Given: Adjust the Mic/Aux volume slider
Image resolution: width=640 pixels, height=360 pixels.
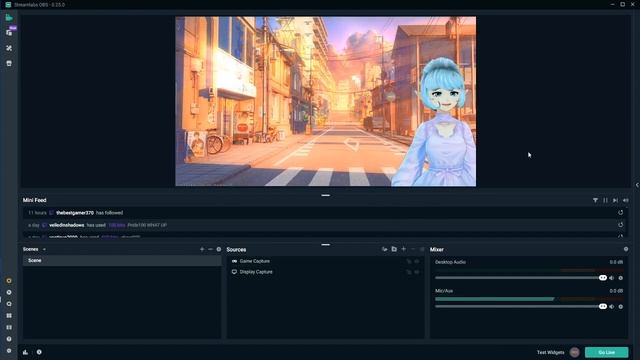Looking at the screenshot, I should (521, 307).
